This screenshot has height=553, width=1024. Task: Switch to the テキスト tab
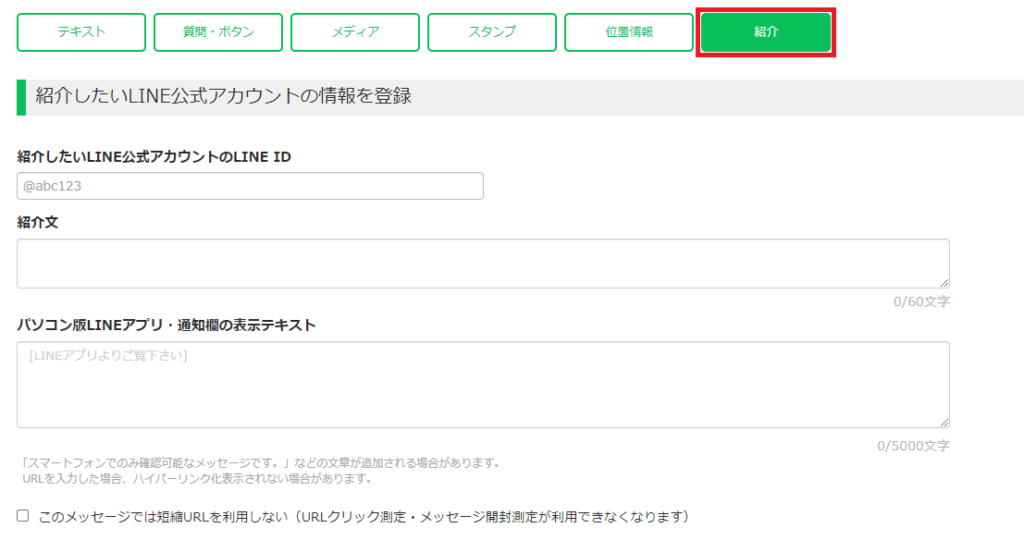click(x=81, y=32)
